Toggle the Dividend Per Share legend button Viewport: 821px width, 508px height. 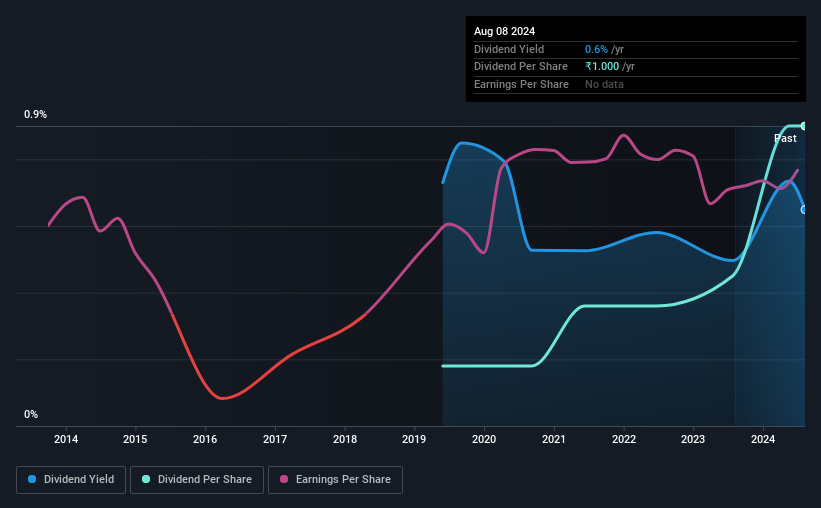197,480
